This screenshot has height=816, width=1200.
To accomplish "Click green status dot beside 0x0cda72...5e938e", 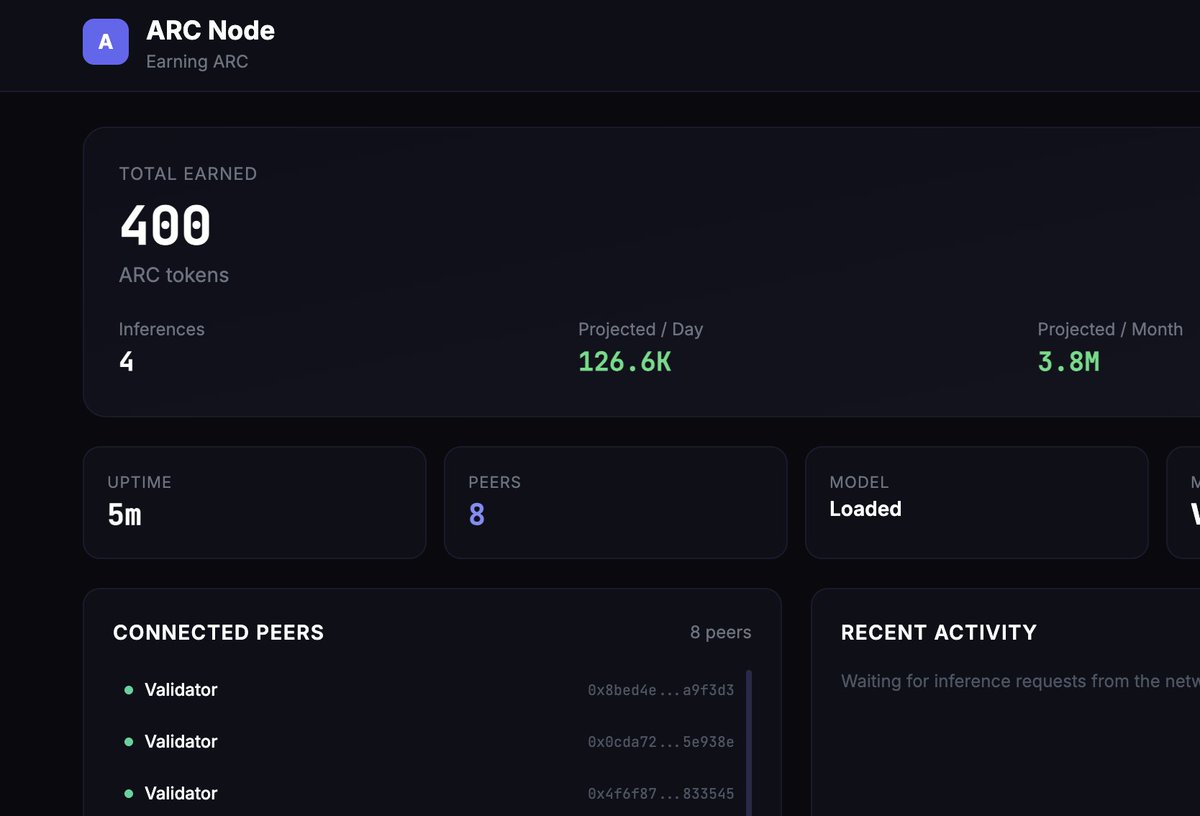I will 128,742.
